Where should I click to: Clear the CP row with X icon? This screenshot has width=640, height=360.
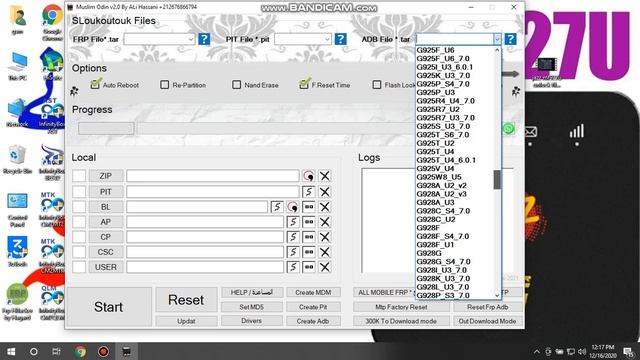pyautogui.click(x=324, y=237)
